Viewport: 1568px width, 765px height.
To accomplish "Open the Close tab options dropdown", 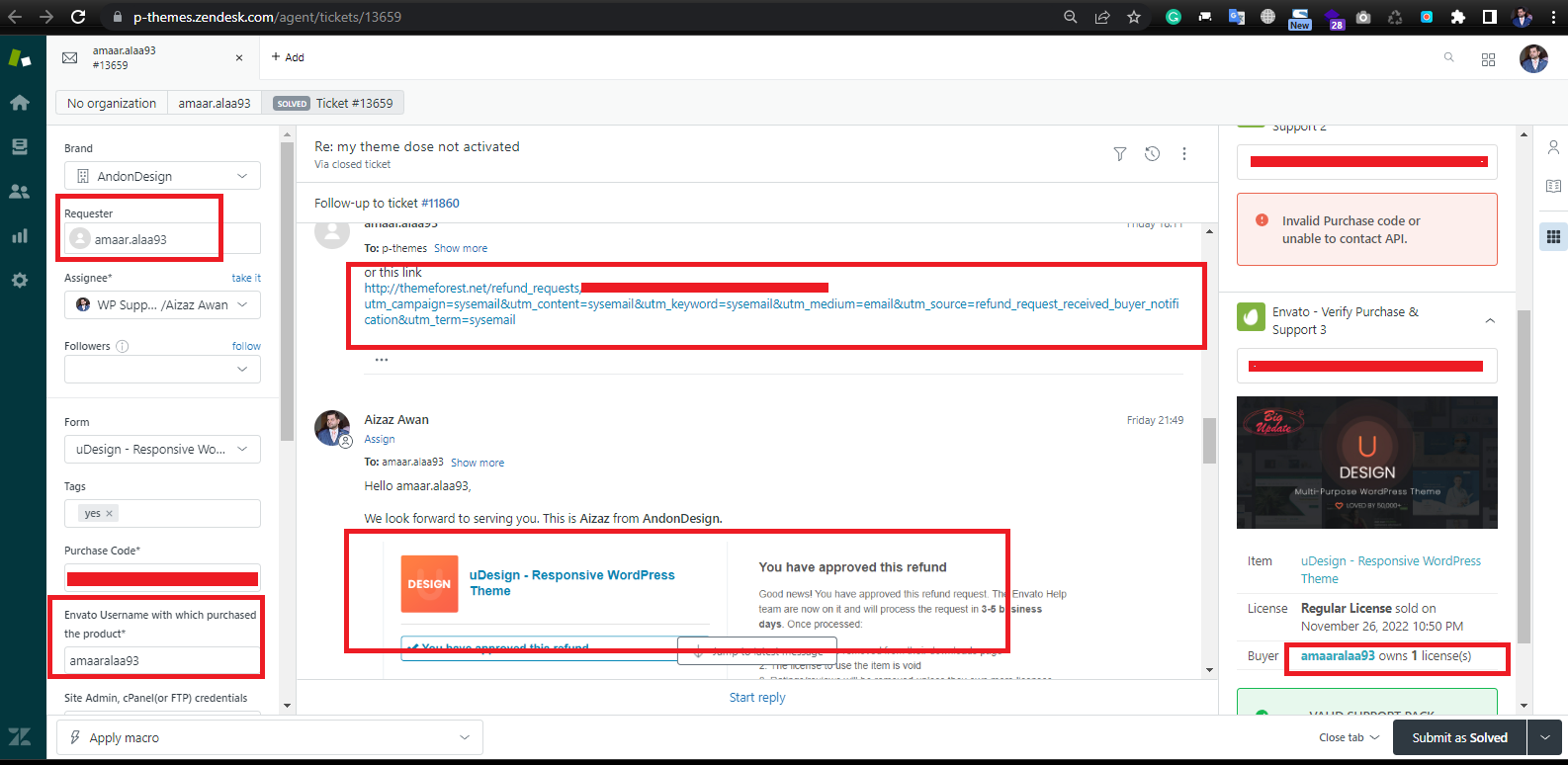I will 1350,737.
